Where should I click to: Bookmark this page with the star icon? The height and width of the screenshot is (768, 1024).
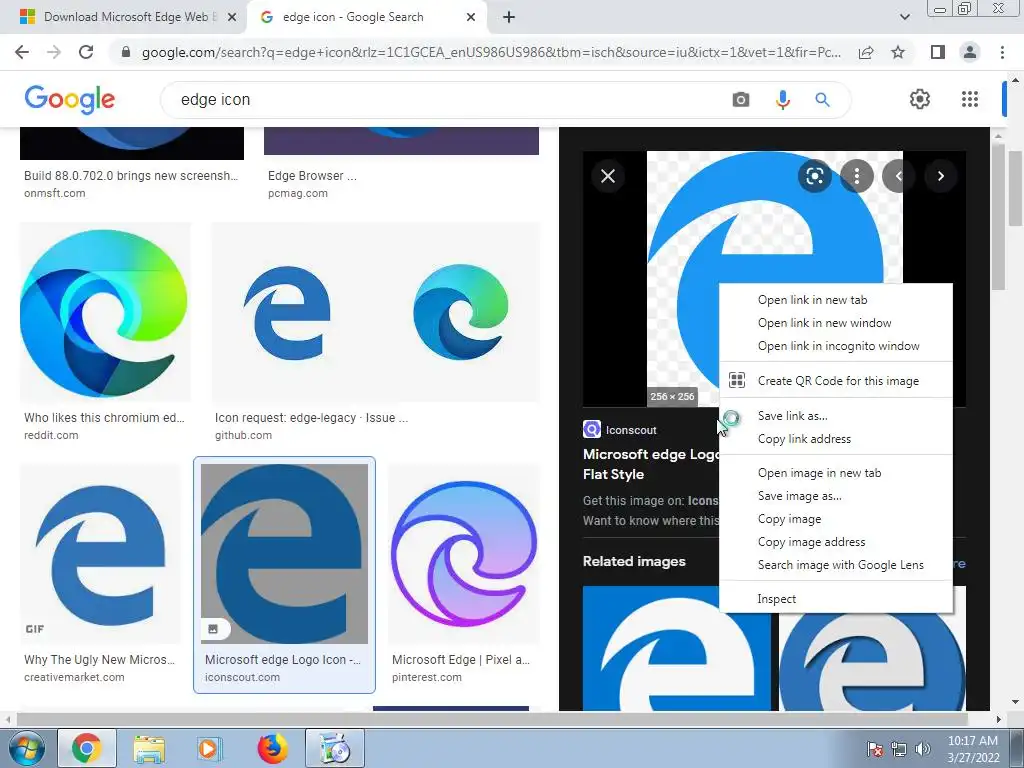coord(898,52)
